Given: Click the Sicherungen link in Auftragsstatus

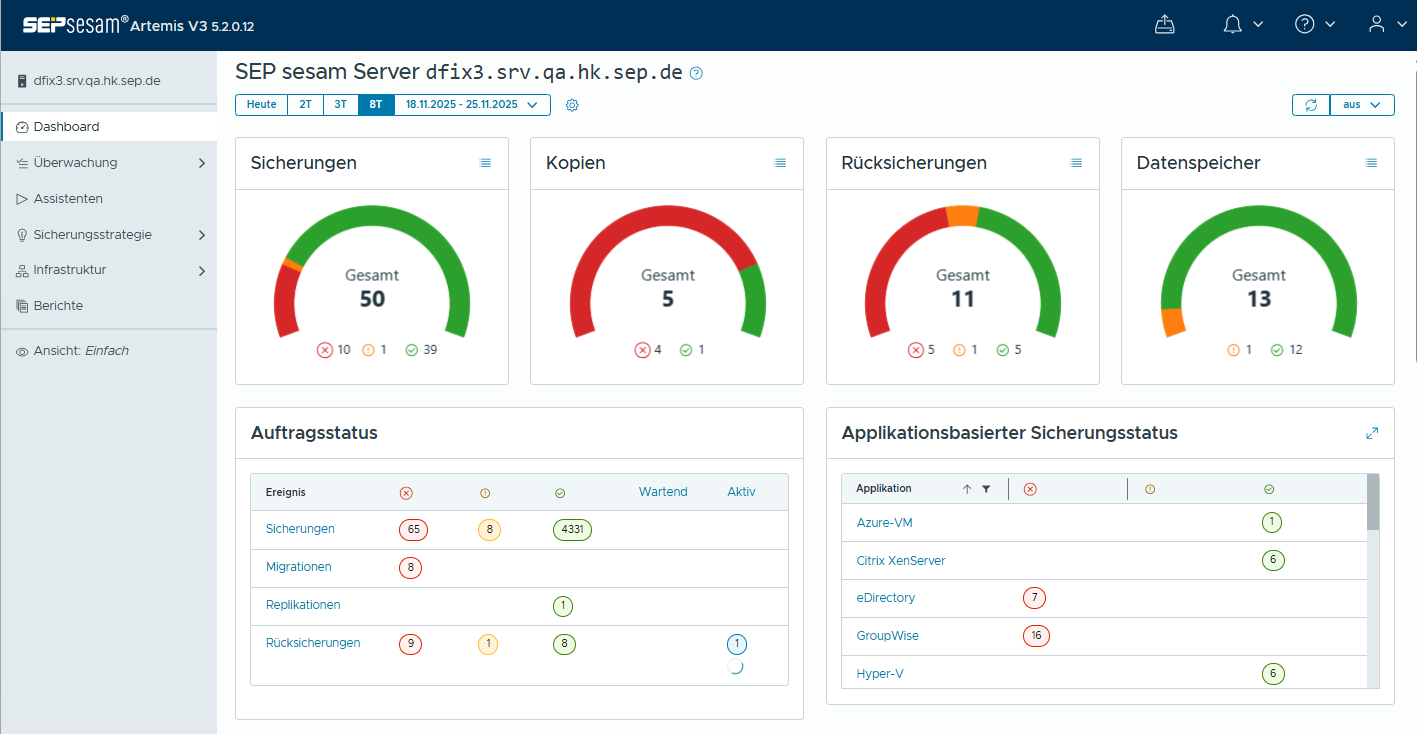Looking at the screenshot, I should (x=300, y=530).
